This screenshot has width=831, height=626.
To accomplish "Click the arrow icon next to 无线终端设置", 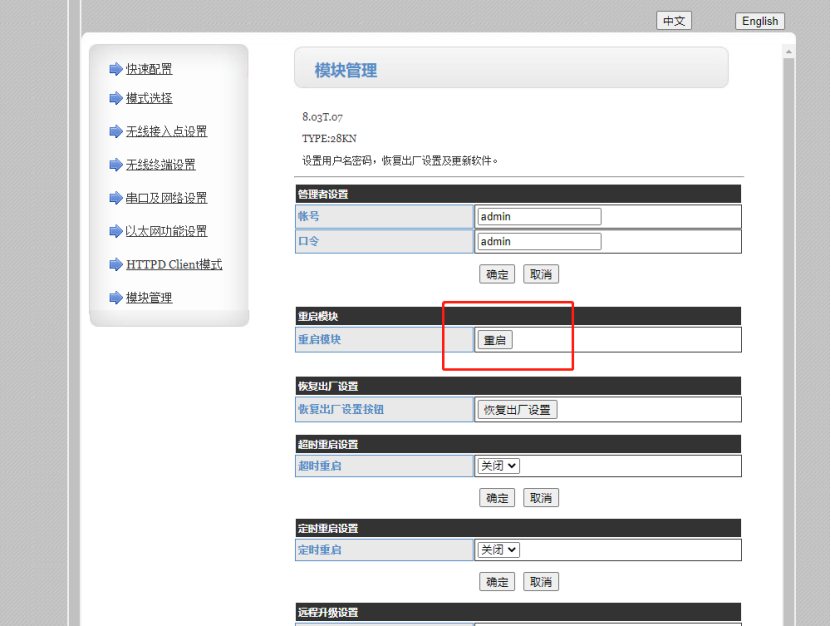I will tap(115, 165).
